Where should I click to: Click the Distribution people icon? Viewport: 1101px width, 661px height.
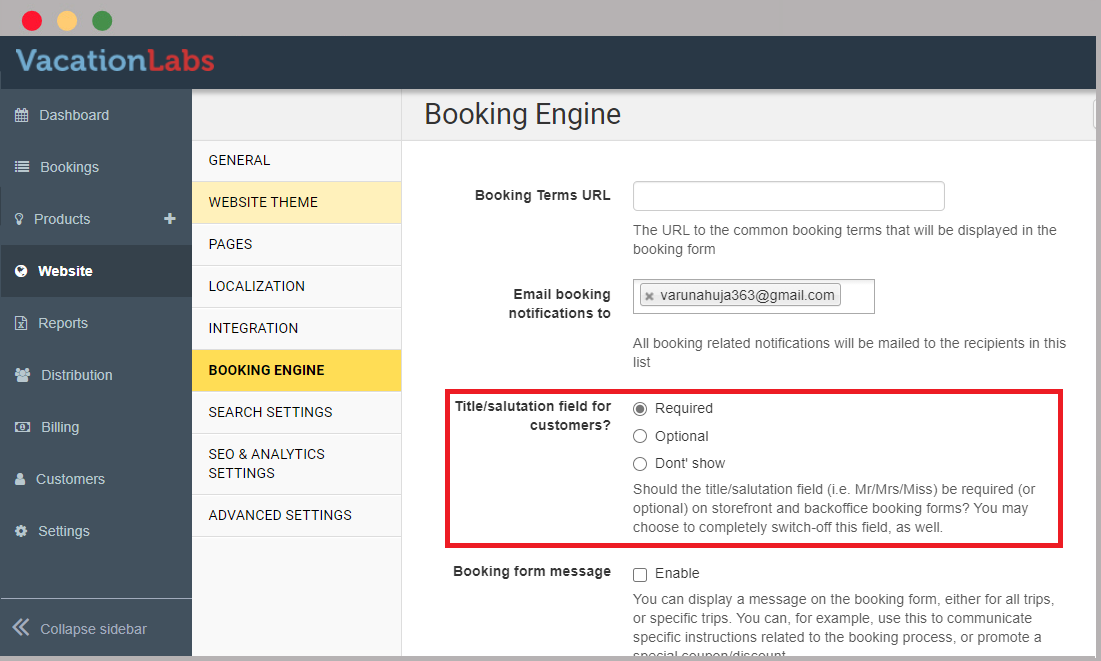tap(22, 375)
